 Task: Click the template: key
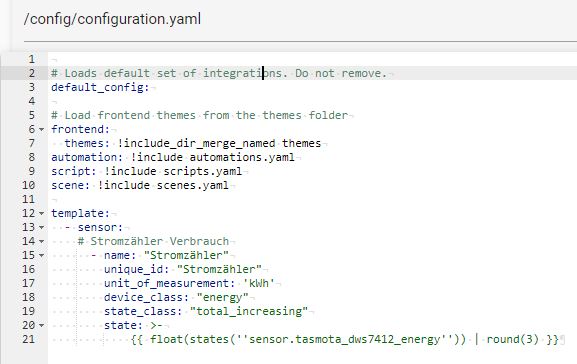[x=80, y=213]
